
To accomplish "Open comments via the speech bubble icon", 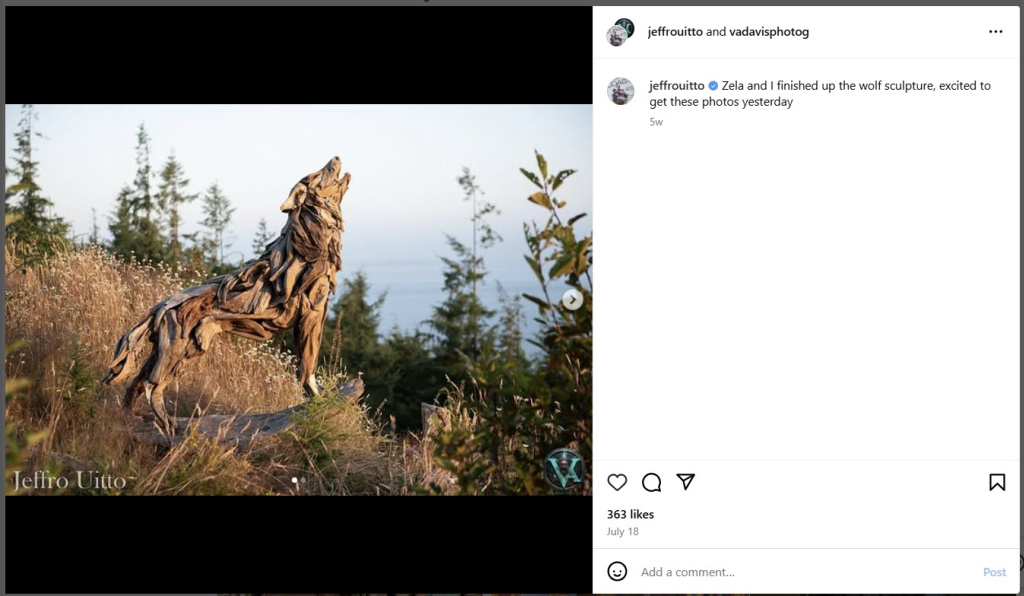I will coord(652,482).
